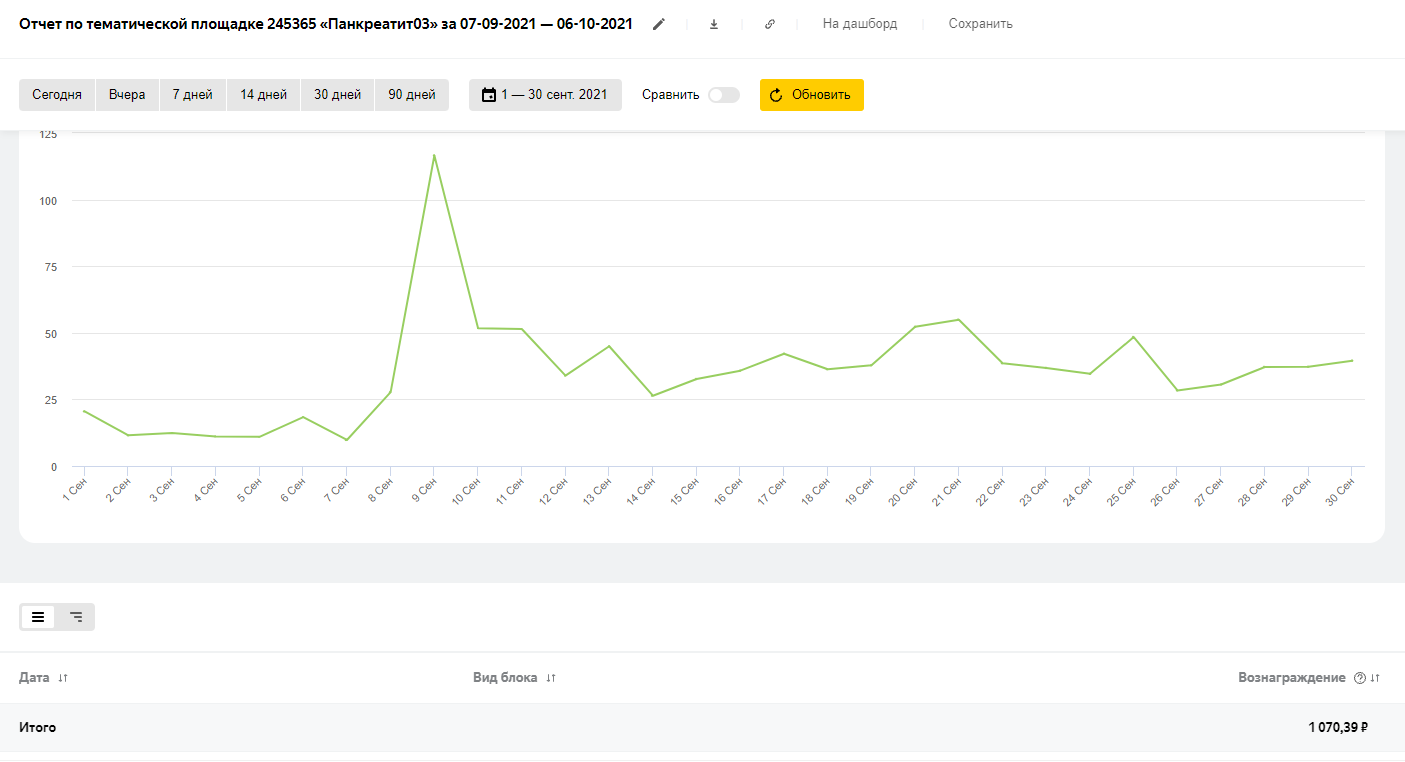Screen dimensions: 1405x762
Task: Click the help icon next to Вознаграждение
Action: click(1359, 678)
